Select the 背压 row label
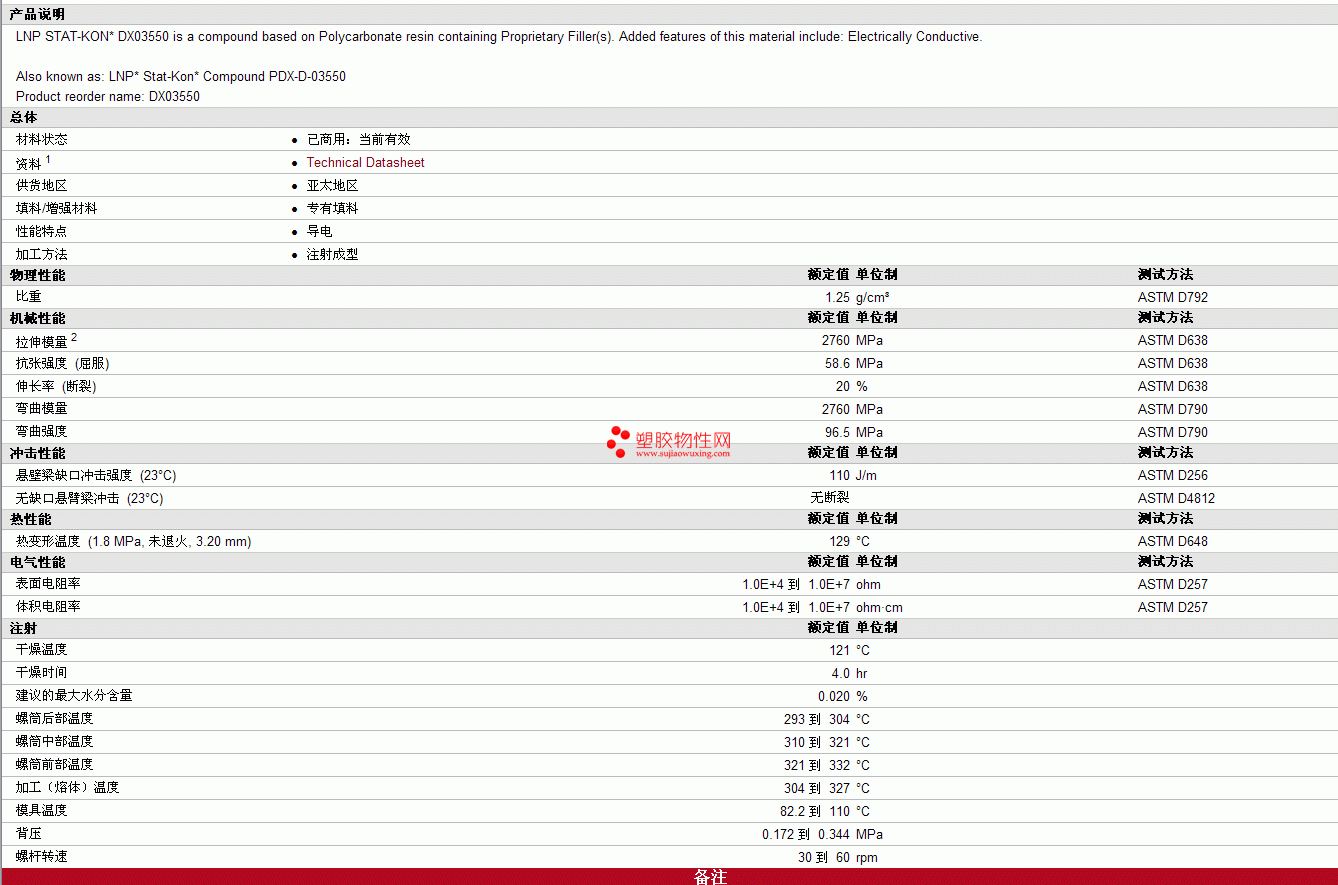Screen dimensions: 1338x885 click(29, 834)
